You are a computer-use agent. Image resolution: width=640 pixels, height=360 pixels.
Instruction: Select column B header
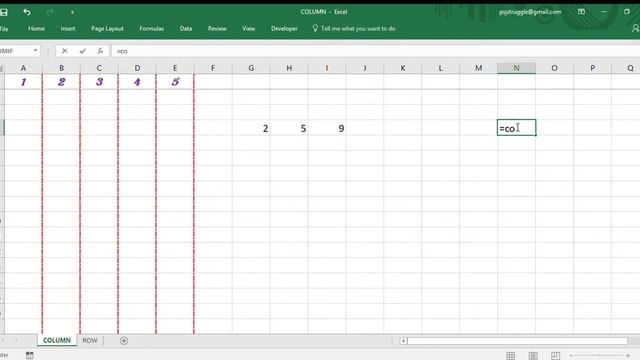pos(61,68)
